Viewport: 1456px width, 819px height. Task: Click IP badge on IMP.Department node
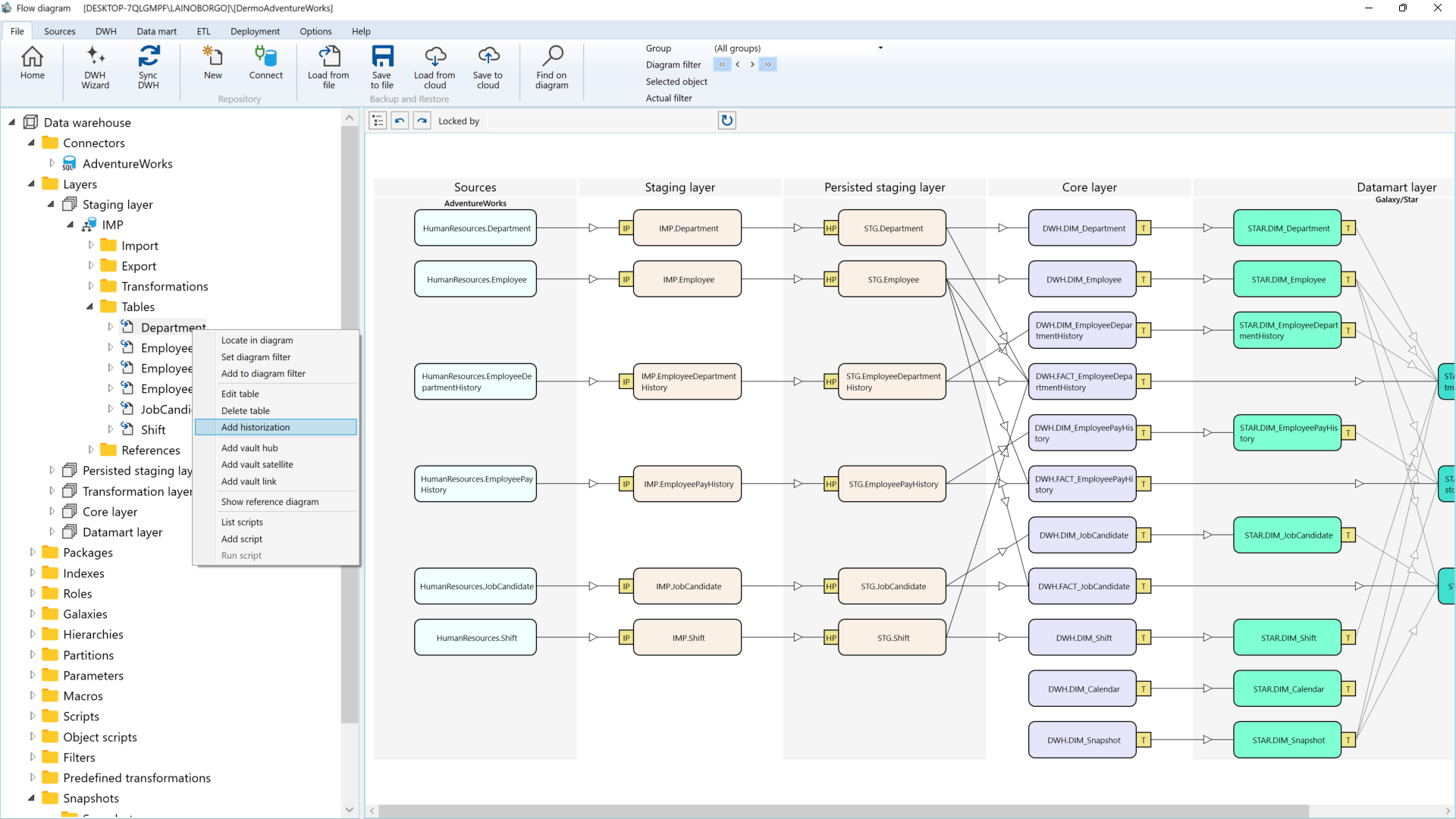coord(626,228)
